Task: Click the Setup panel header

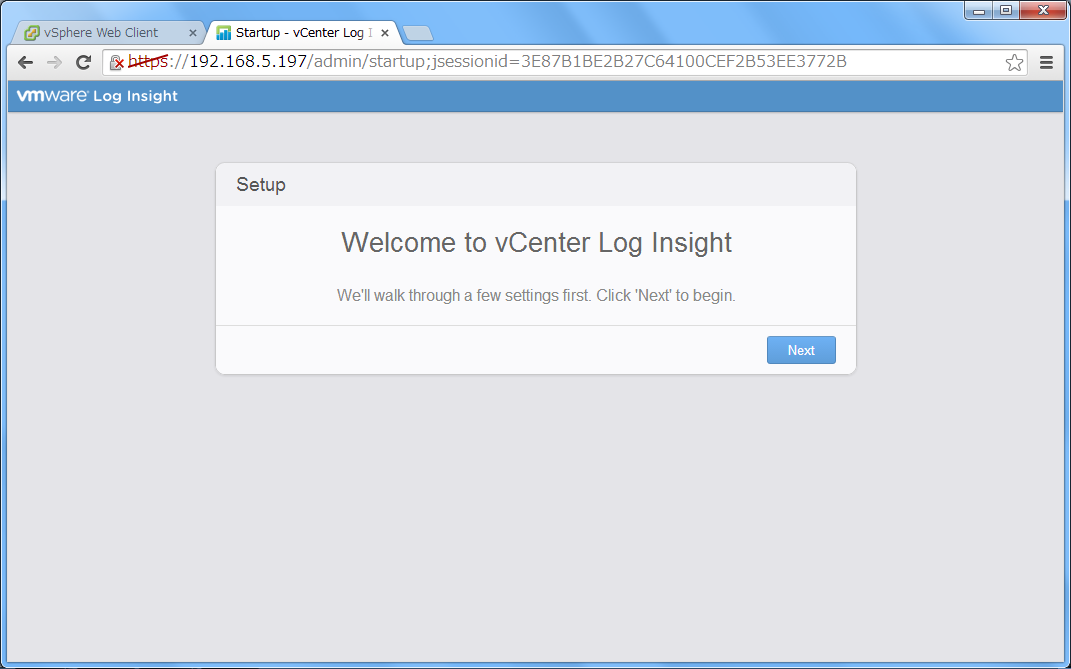Action: [535, 185]
